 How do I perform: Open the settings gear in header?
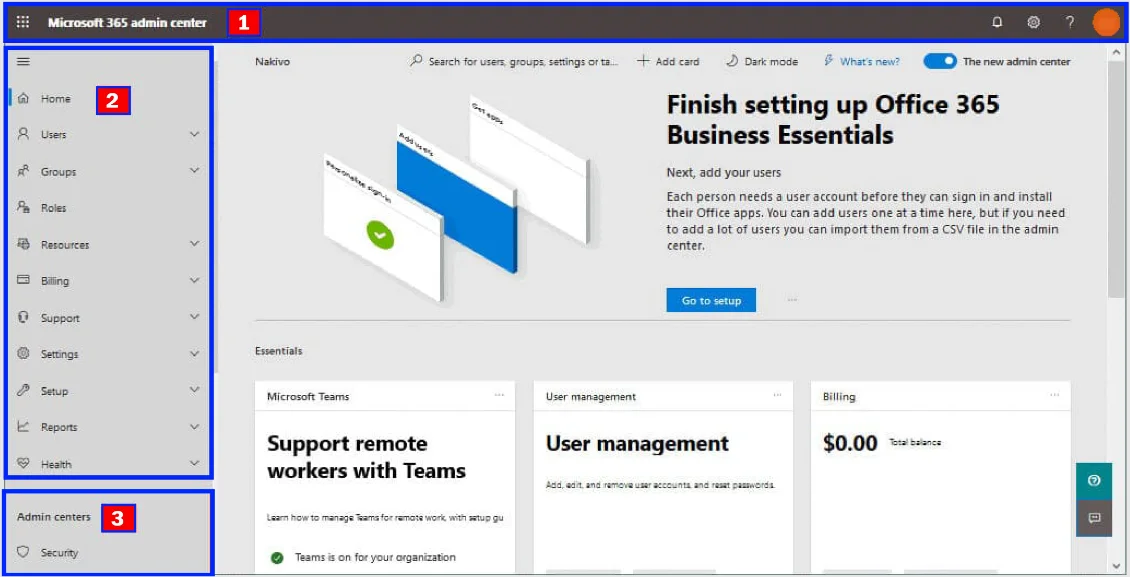pyautogui.click(x=1033, y=22)
